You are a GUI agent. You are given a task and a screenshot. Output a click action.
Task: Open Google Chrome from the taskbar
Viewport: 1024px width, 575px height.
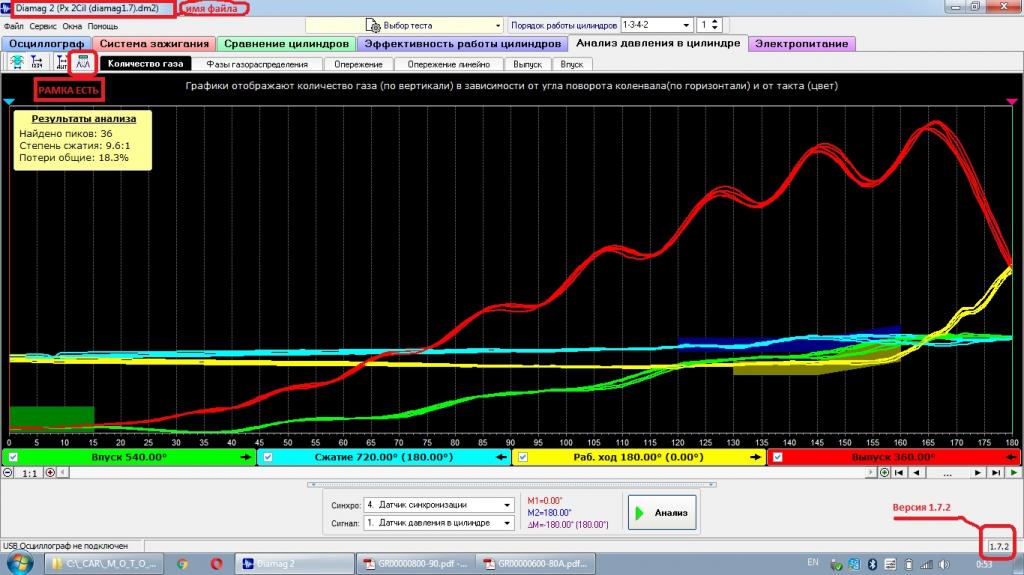coord(182,563)
